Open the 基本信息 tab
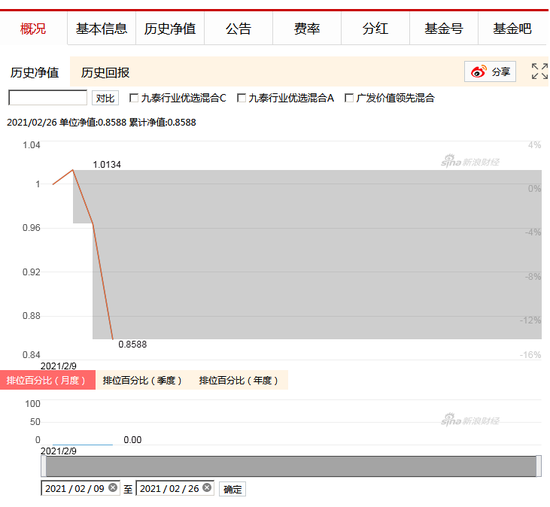The width and height of the screenshot is (550, 507). [101, 28]
